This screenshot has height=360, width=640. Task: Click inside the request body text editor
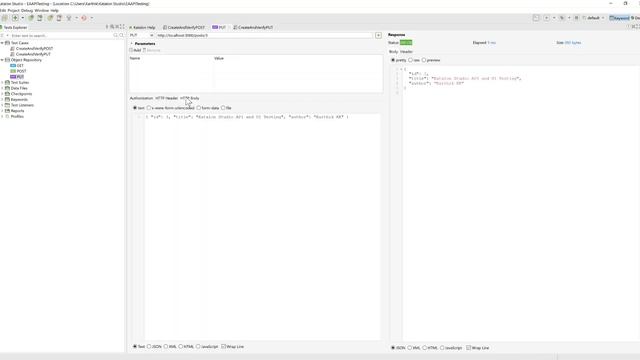262,227
